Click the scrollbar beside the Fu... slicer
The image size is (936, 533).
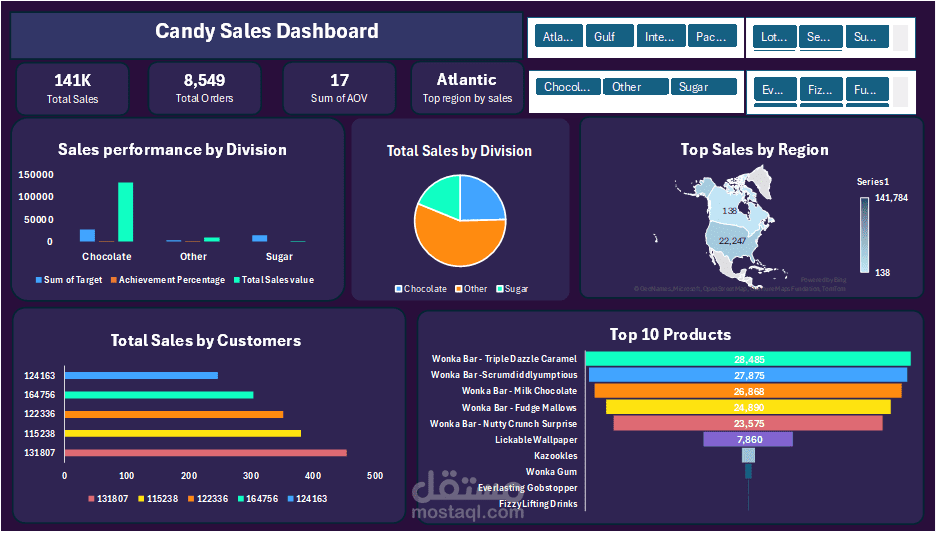point(900,92)
